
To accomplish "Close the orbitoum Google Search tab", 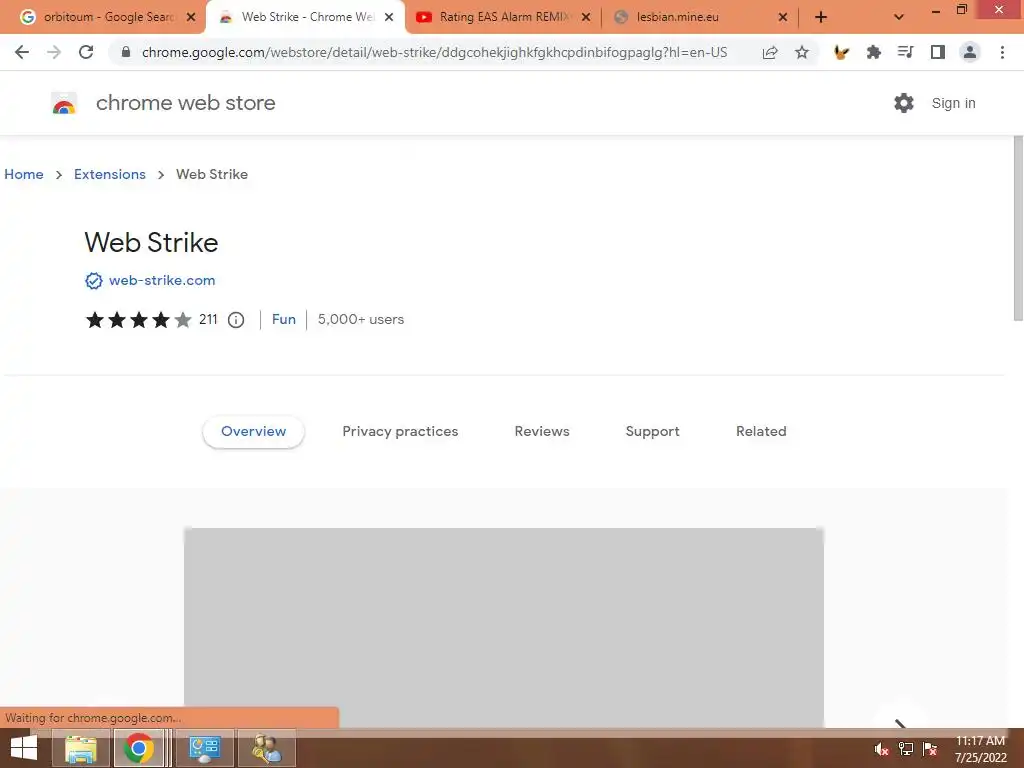I will (x=191, y=18).
